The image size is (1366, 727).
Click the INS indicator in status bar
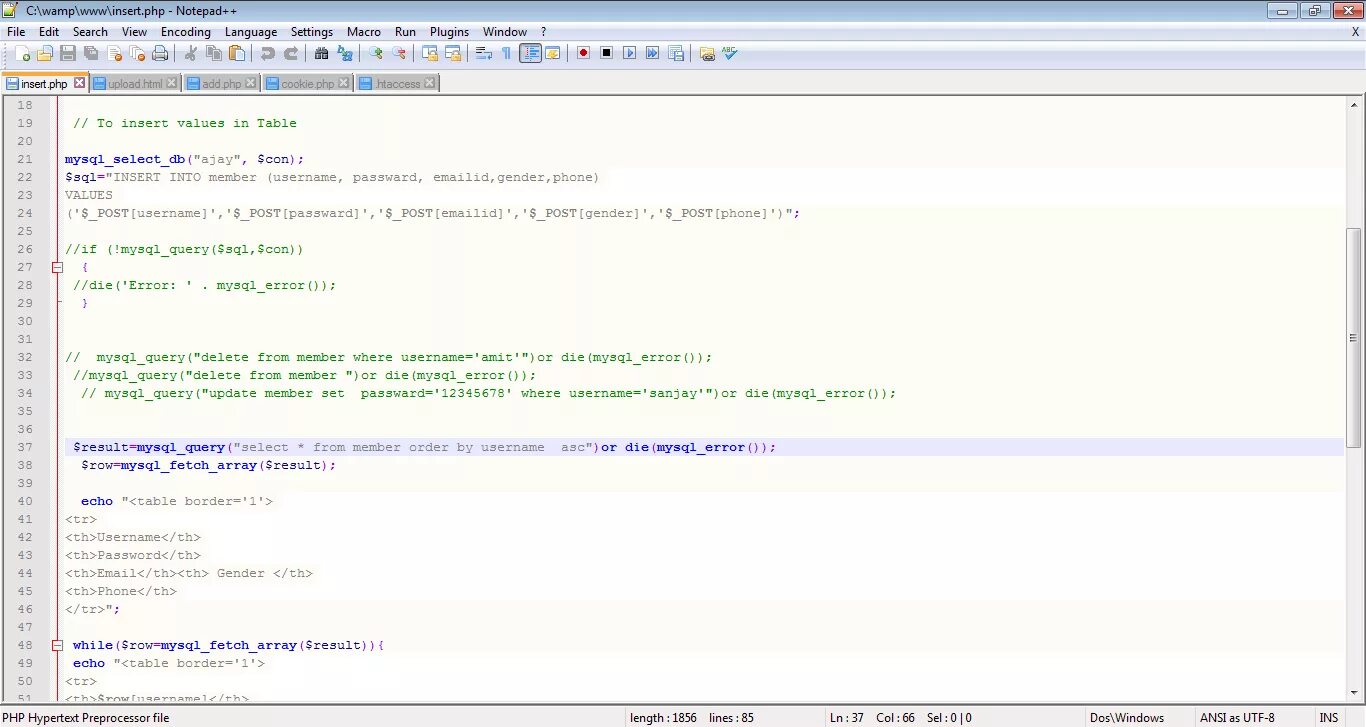(x=1328, y=718)
